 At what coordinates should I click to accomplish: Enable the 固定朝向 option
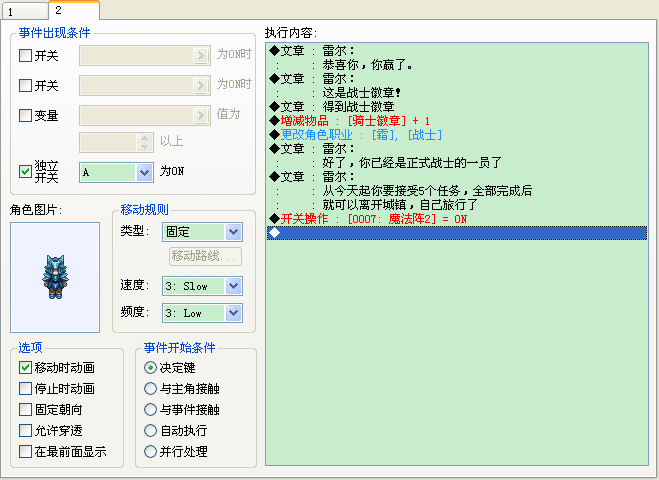[25, 409]
